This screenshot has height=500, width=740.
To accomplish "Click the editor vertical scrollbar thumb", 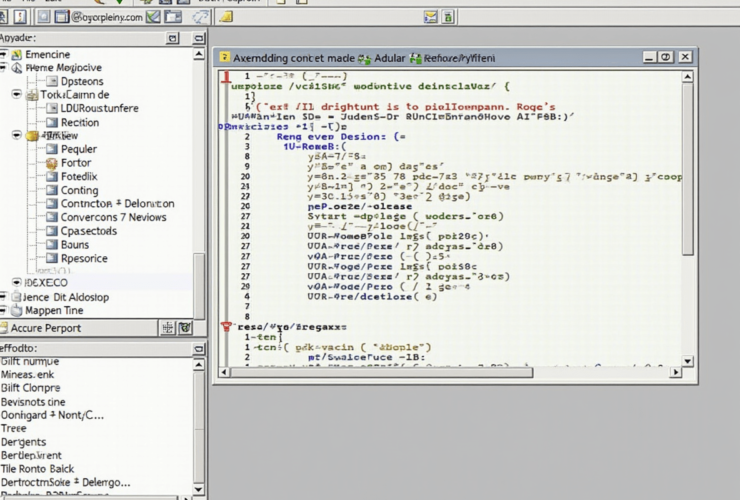I will pyautogui.click(x=688, y=169).
